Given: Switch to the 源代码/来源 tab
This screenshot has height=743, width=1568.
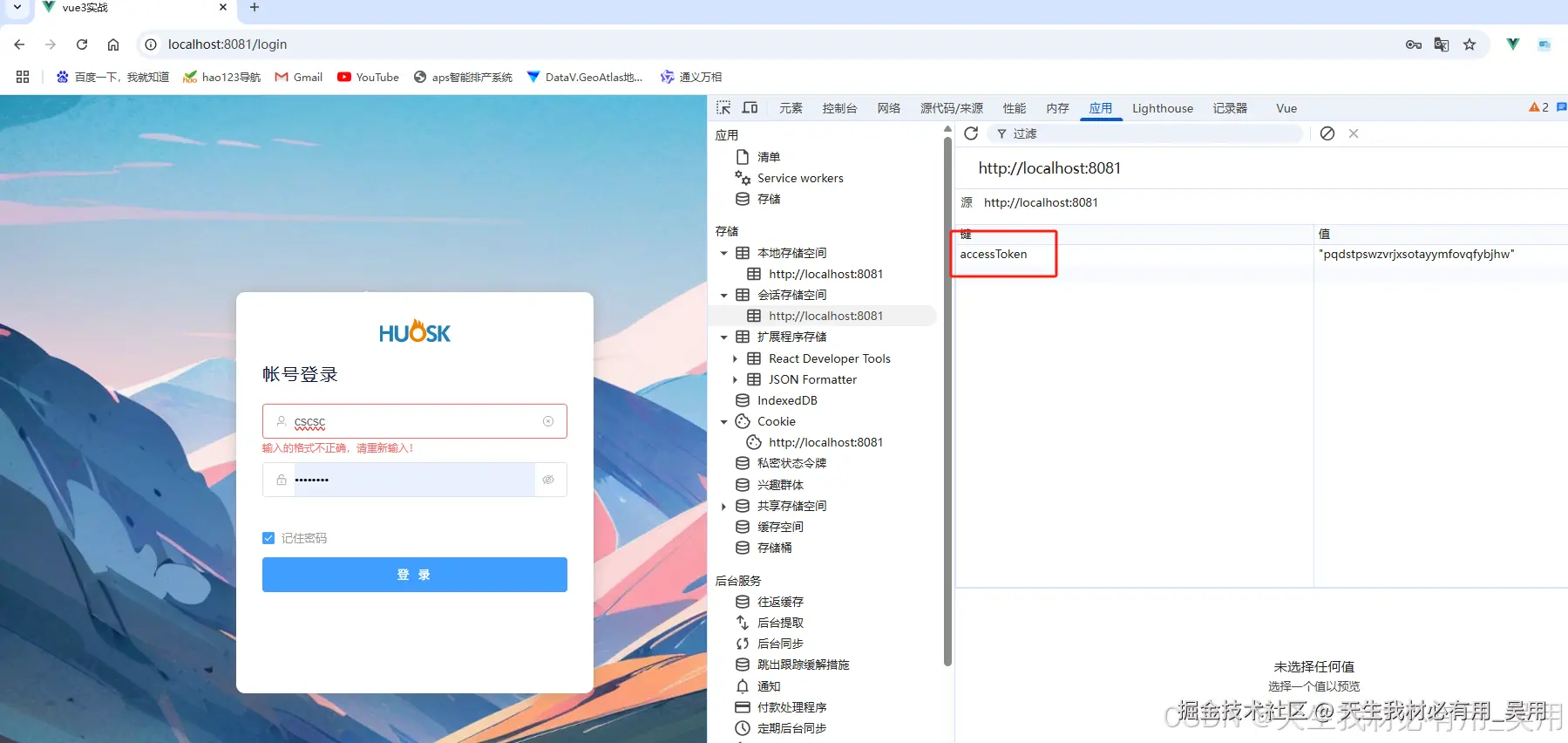Looking at the screenshot, I should tap(952, 108).
